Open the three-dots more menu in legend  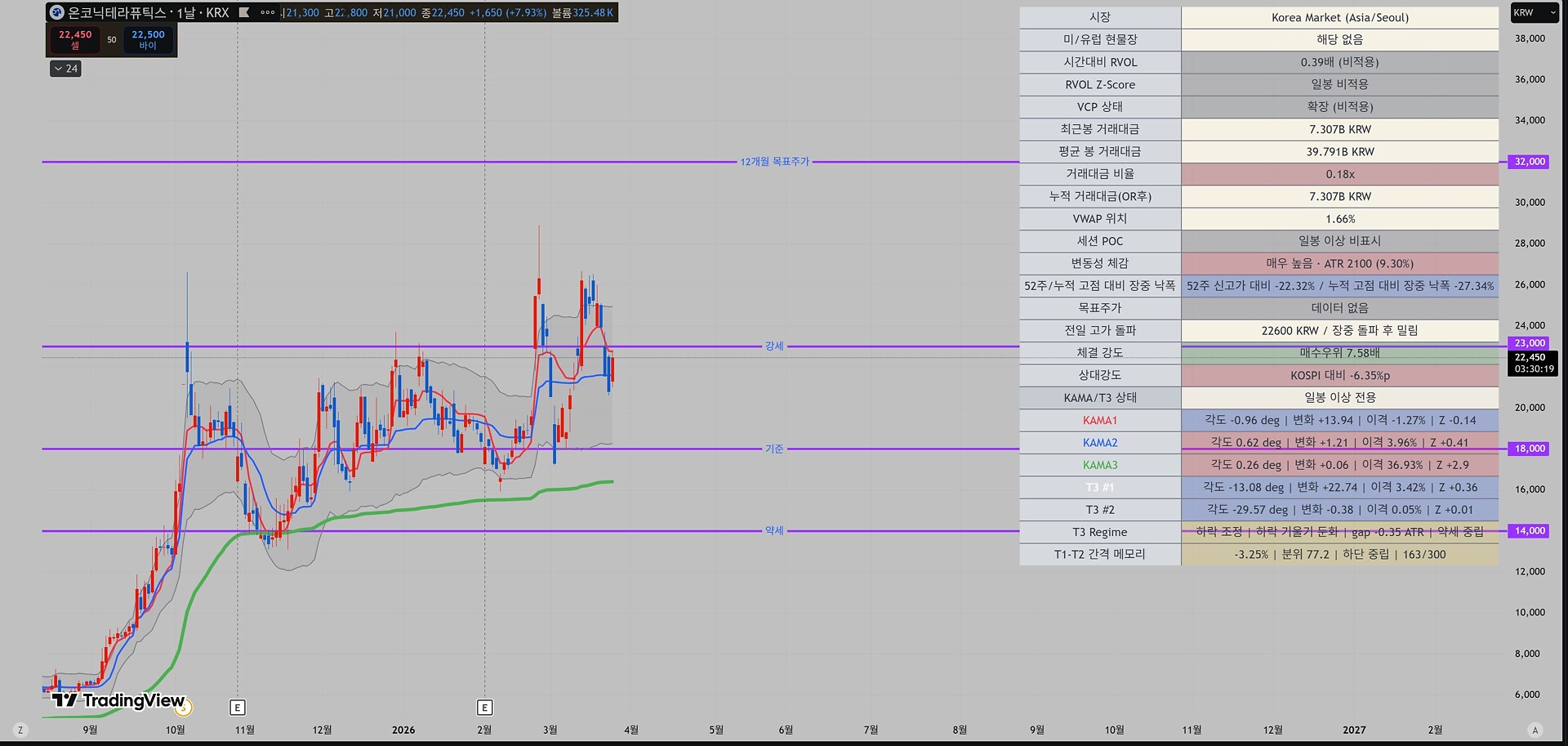point(267,12)
